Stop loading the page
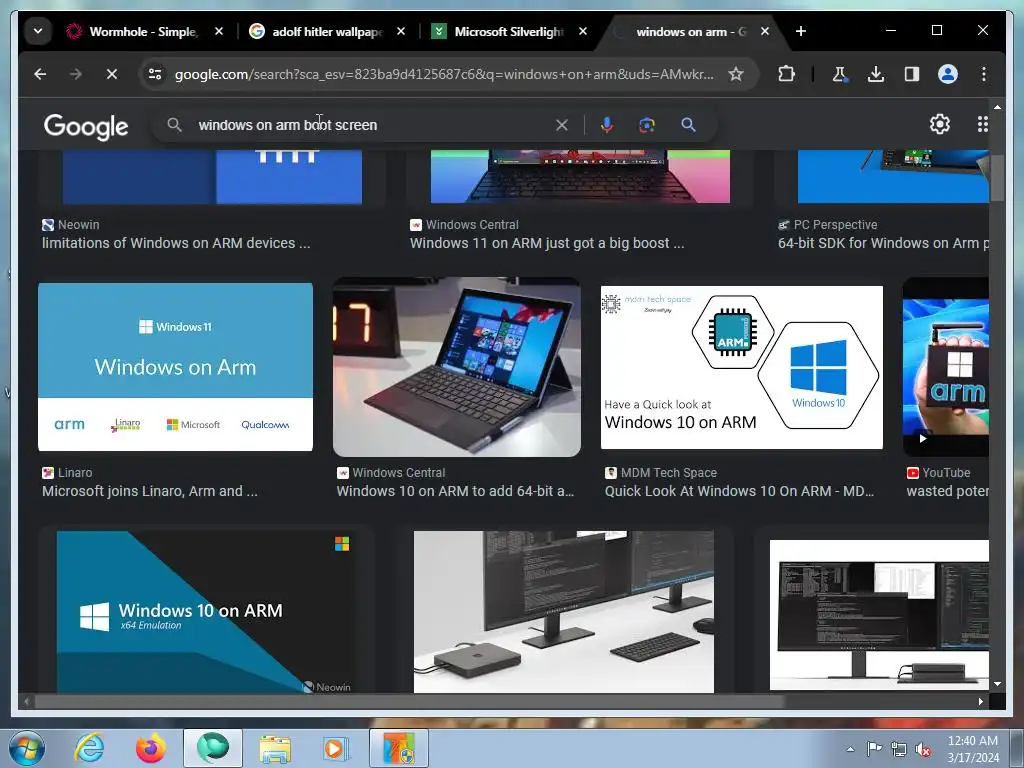 point(112,74)
